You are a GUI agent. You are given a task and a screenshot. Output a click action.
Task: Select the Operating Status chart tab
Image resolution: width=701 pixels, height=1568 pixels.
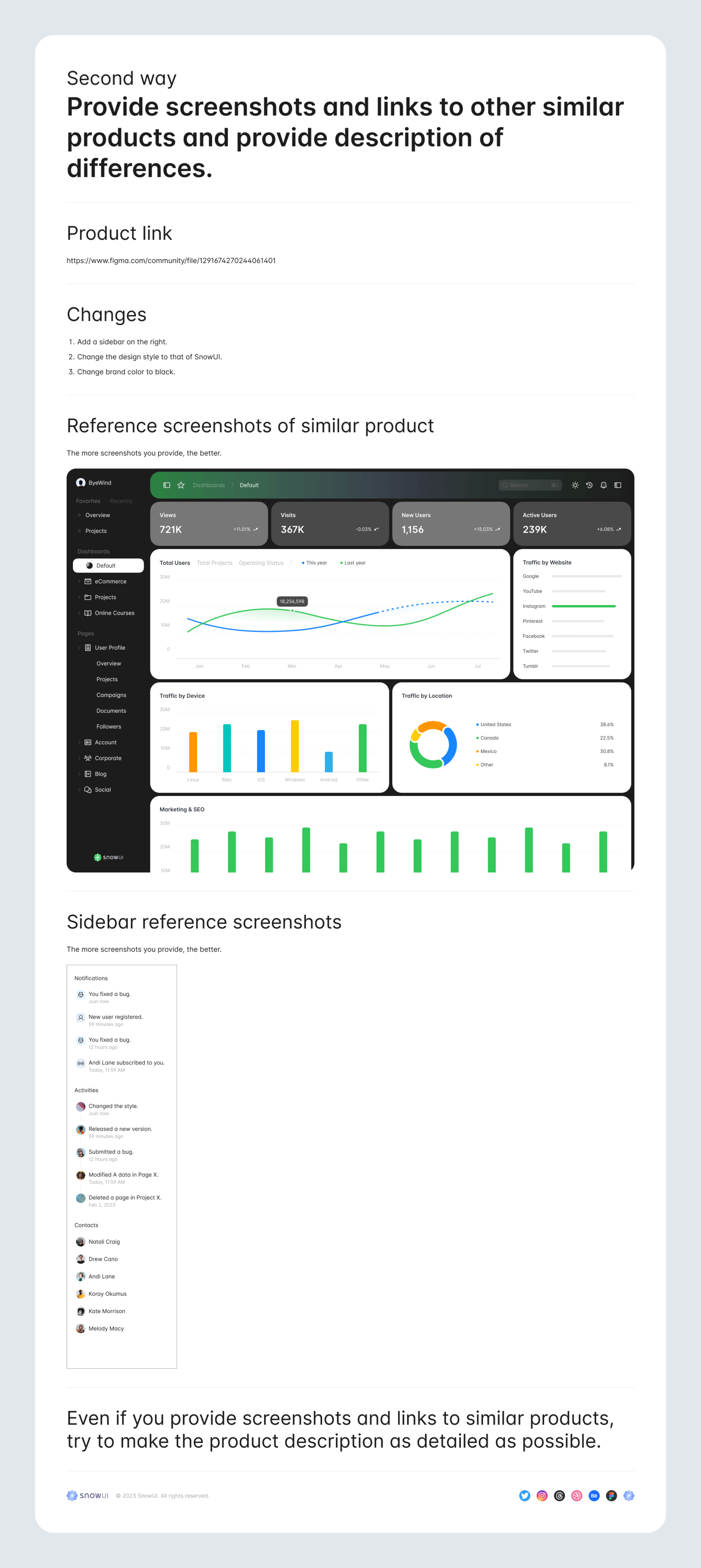click(262, 563)
